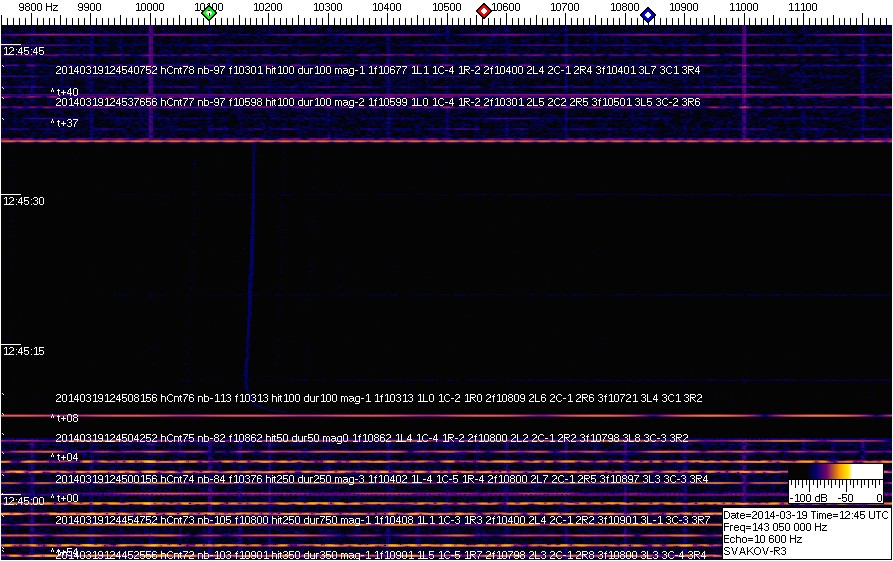Click the ^t+40 event marker

coord(65,92)
